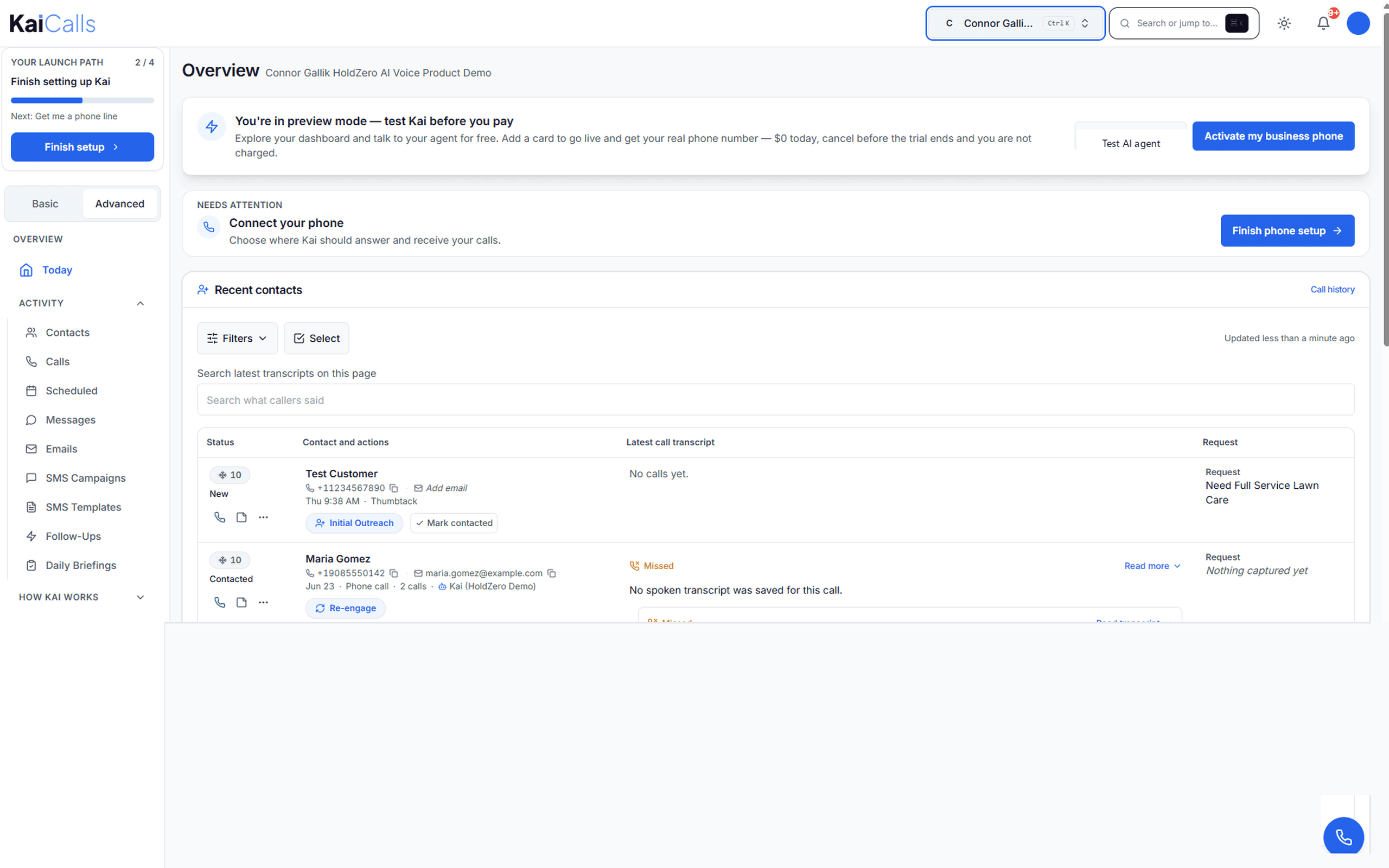
Task: Call Test Customer using the phone icon
Action: 220,517
